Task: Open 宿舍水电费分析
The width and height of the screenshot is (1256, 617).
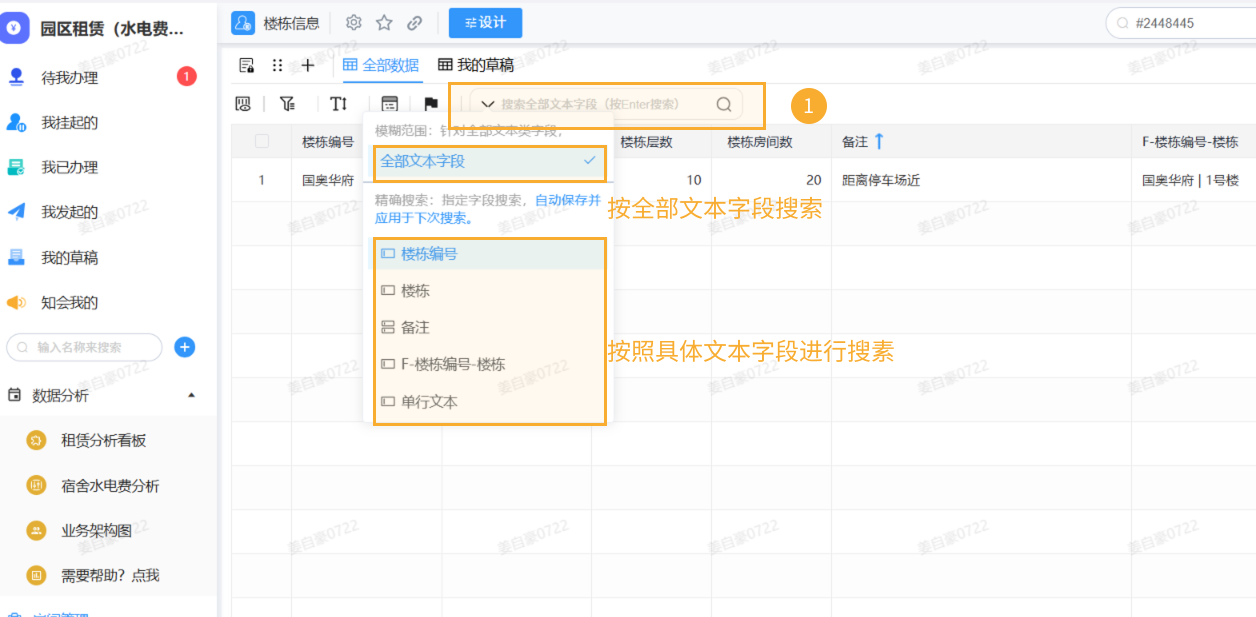Action: pos(110,486)
